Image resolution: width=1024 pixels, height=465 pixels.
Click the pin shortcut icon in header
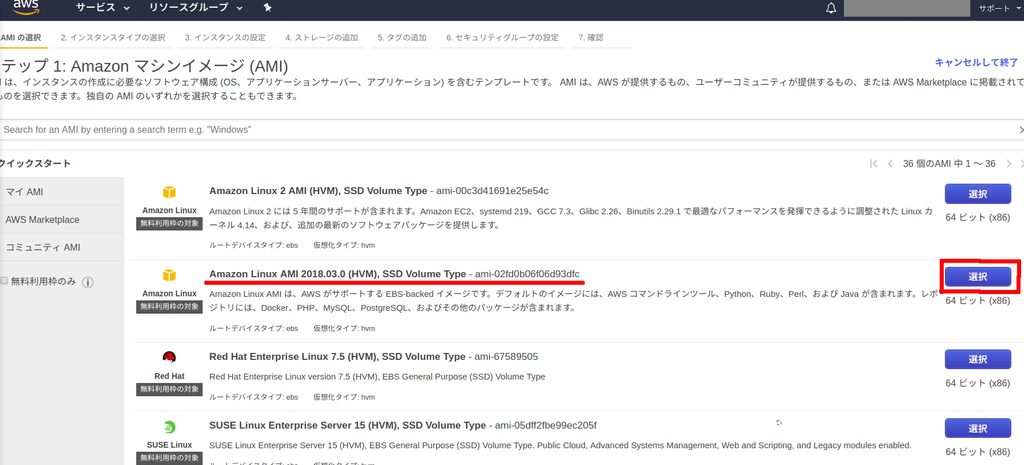click(267, 8)
